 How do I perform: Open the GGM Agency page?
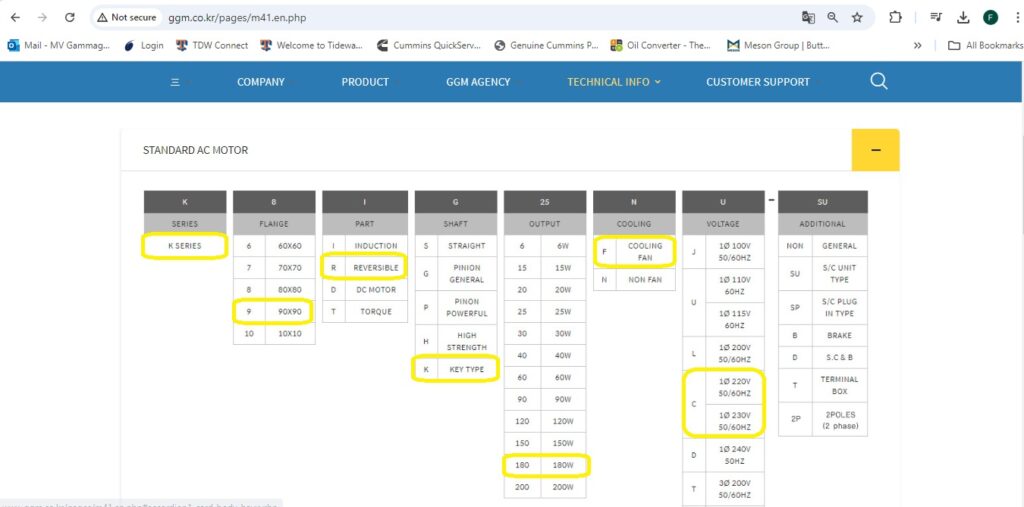478,82
